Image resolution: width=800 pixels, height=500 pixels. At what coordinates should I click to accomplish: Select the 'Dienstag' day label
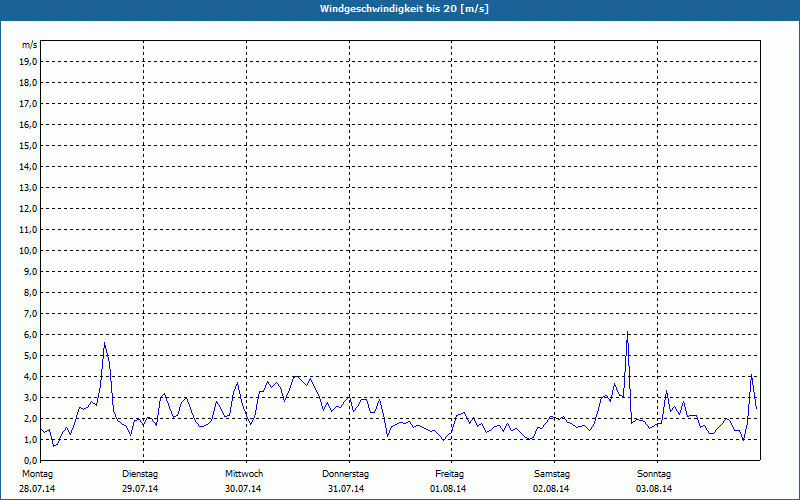pos(140,474)
